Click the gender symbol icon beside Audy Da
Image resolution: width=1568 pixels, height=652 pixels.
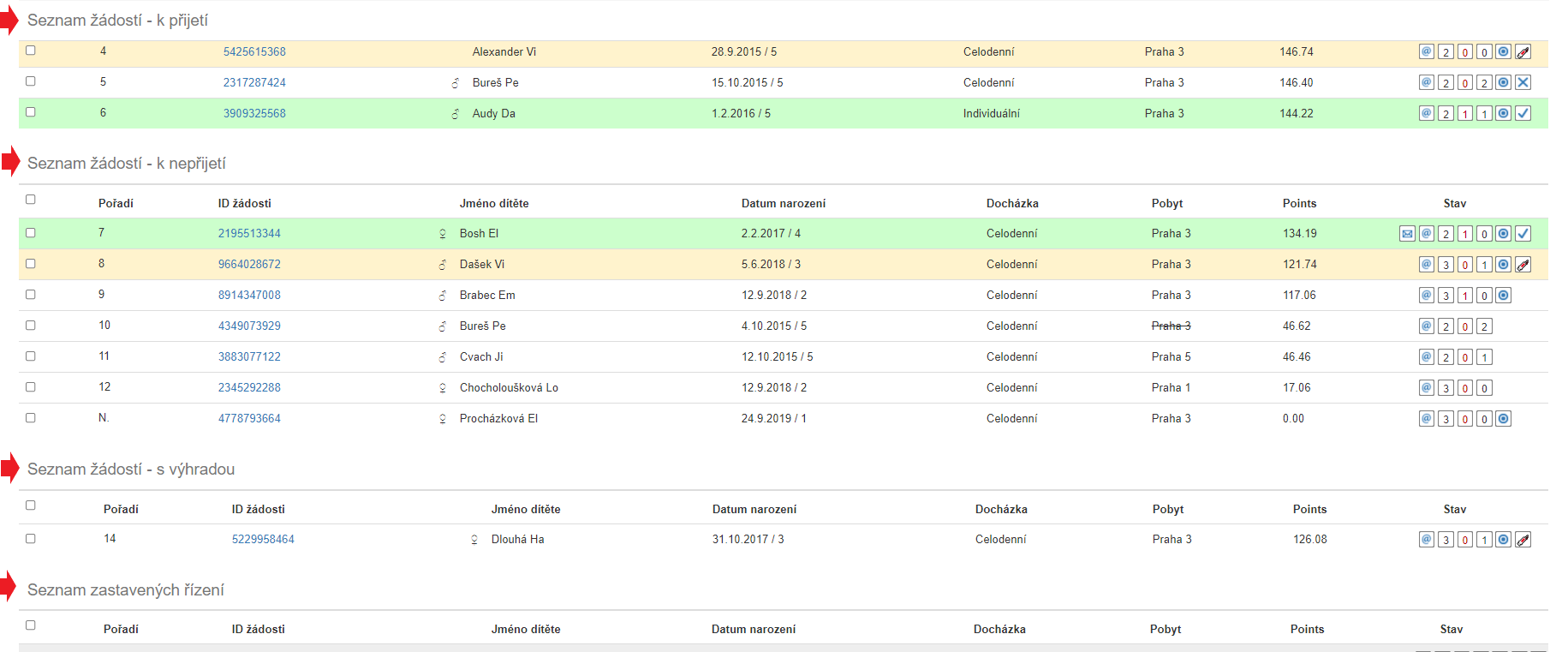tap(456, 114)
